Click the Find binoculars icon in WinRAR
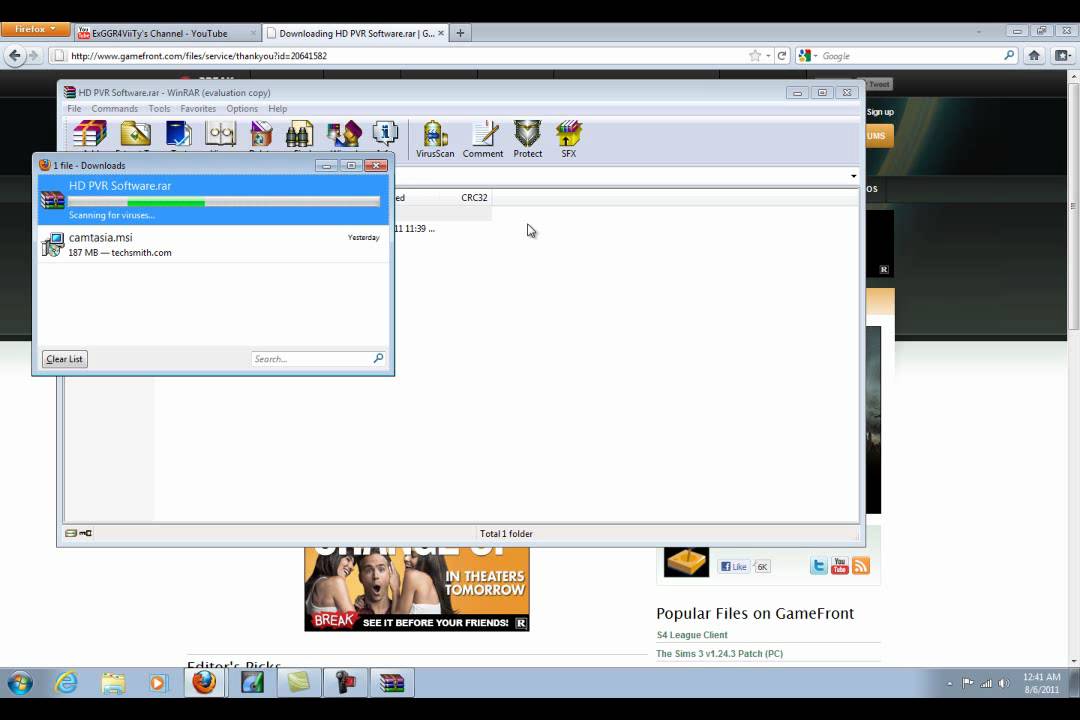Image resolution: width=1080 pixels, height=720 pixels. click(300, 134)
